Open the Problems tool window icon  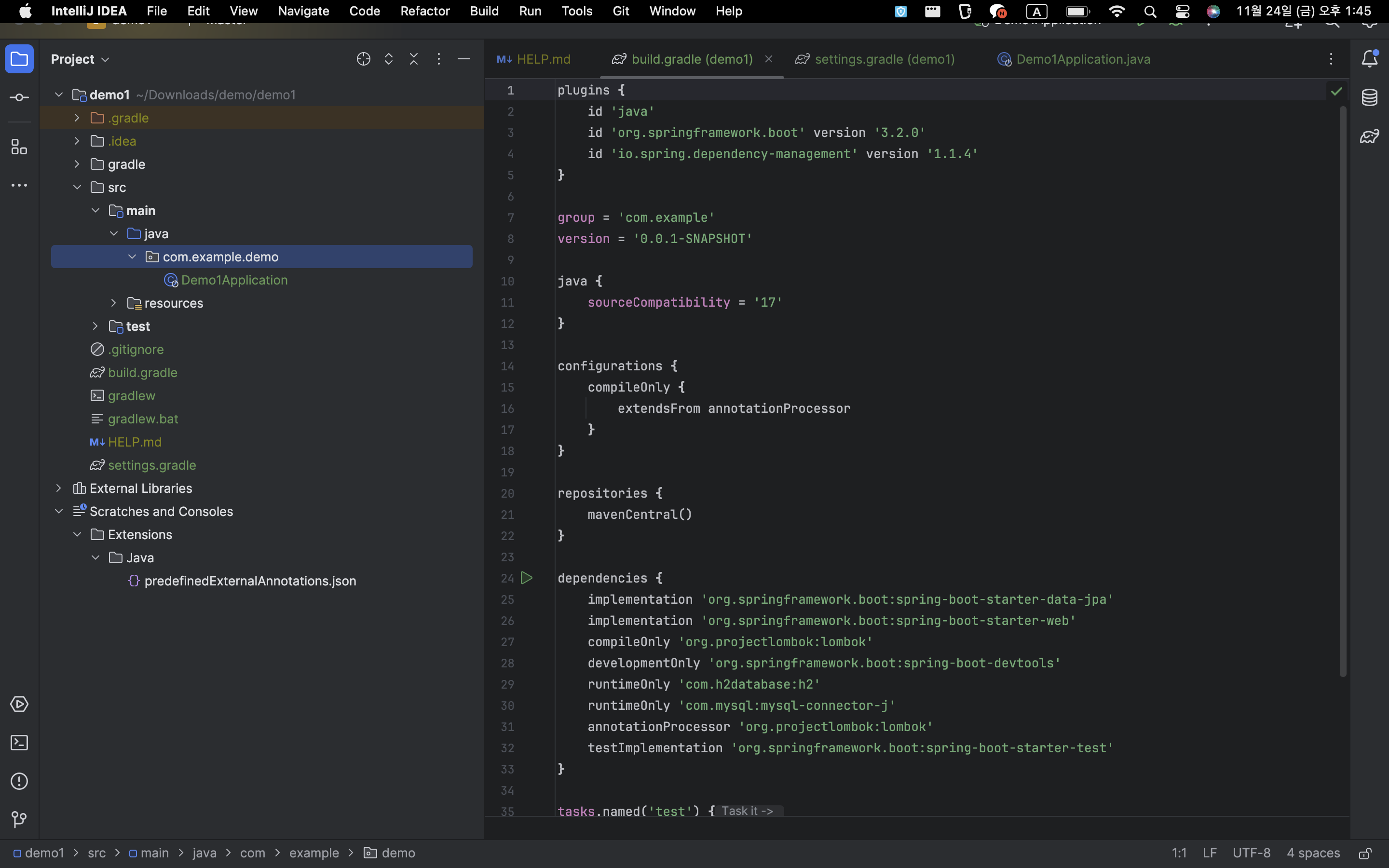pos(19,781)
